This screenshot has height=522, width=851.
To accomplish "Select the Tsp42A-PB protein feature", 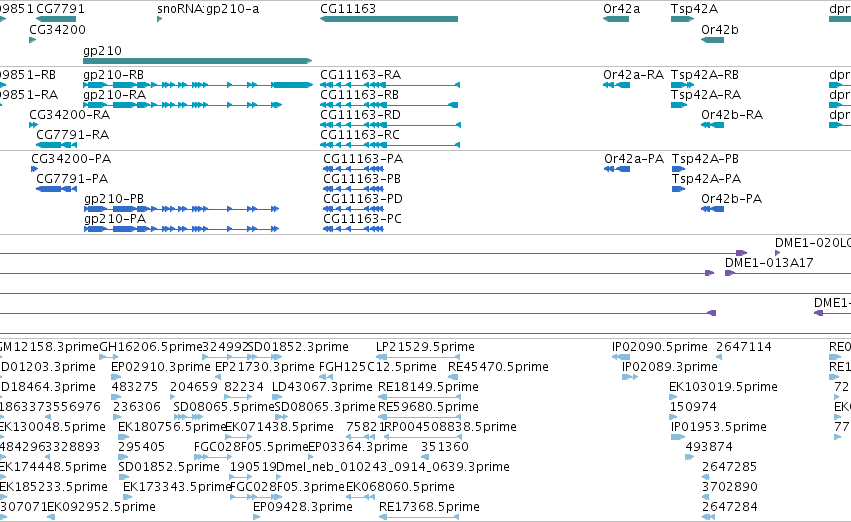I will [x=678, y=169].
